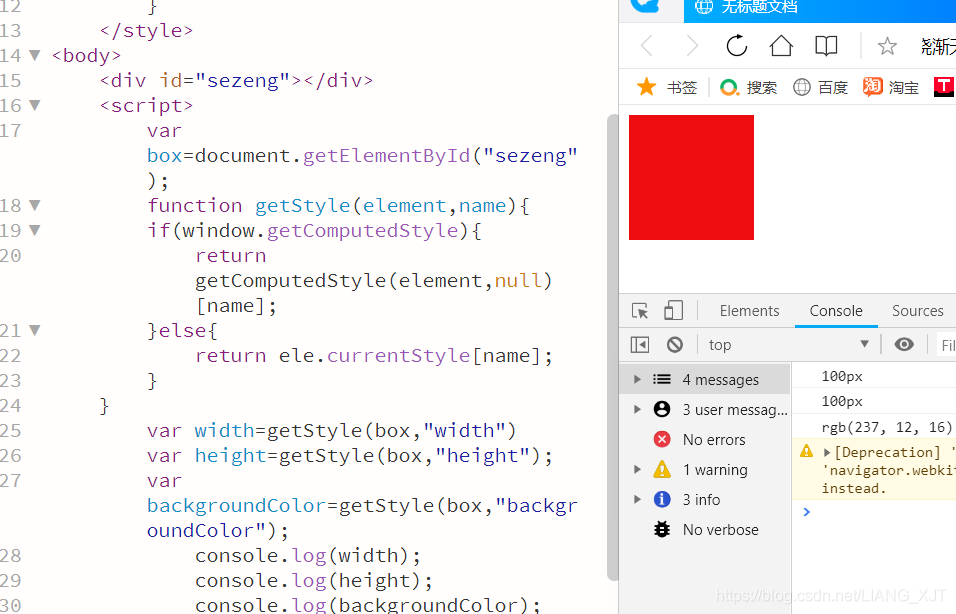Click the red T bookmark icon
Image resolution: width=956 pixels, height=614 pixels.
pos(944,87)
